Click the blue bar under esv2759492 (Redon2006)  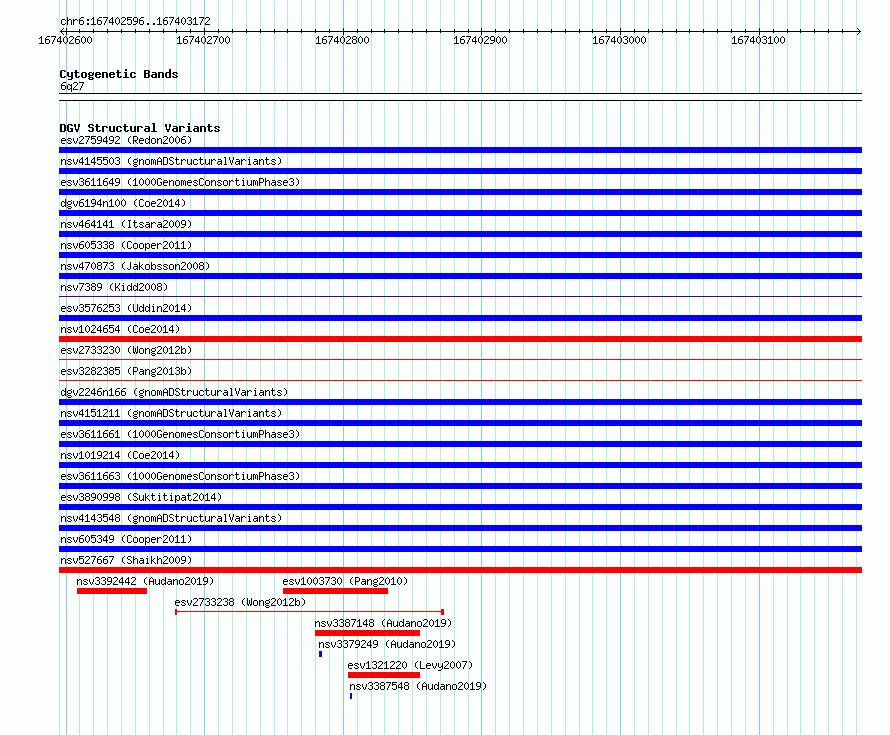pos(460,150)
